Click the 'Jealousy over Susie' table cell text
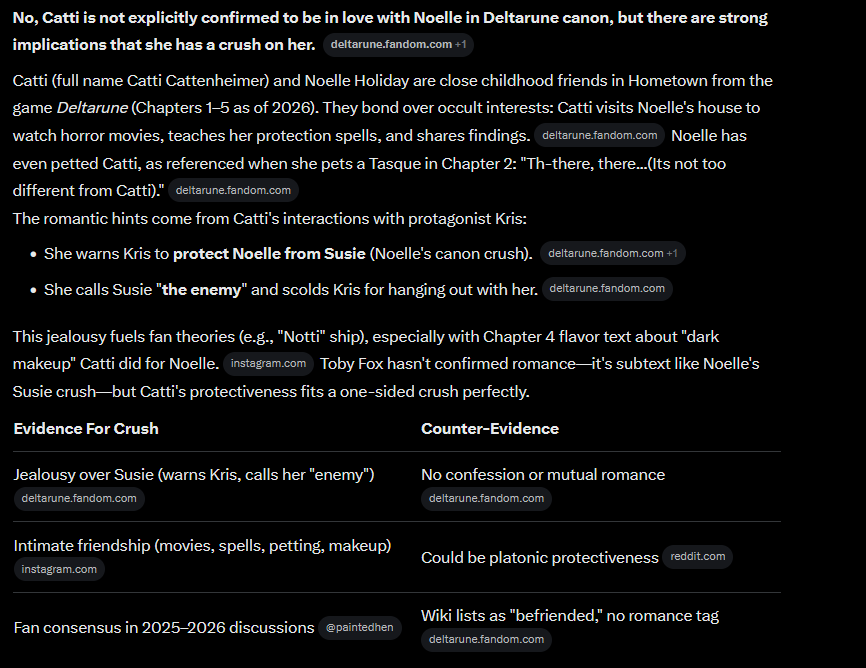 pos(194,475)
